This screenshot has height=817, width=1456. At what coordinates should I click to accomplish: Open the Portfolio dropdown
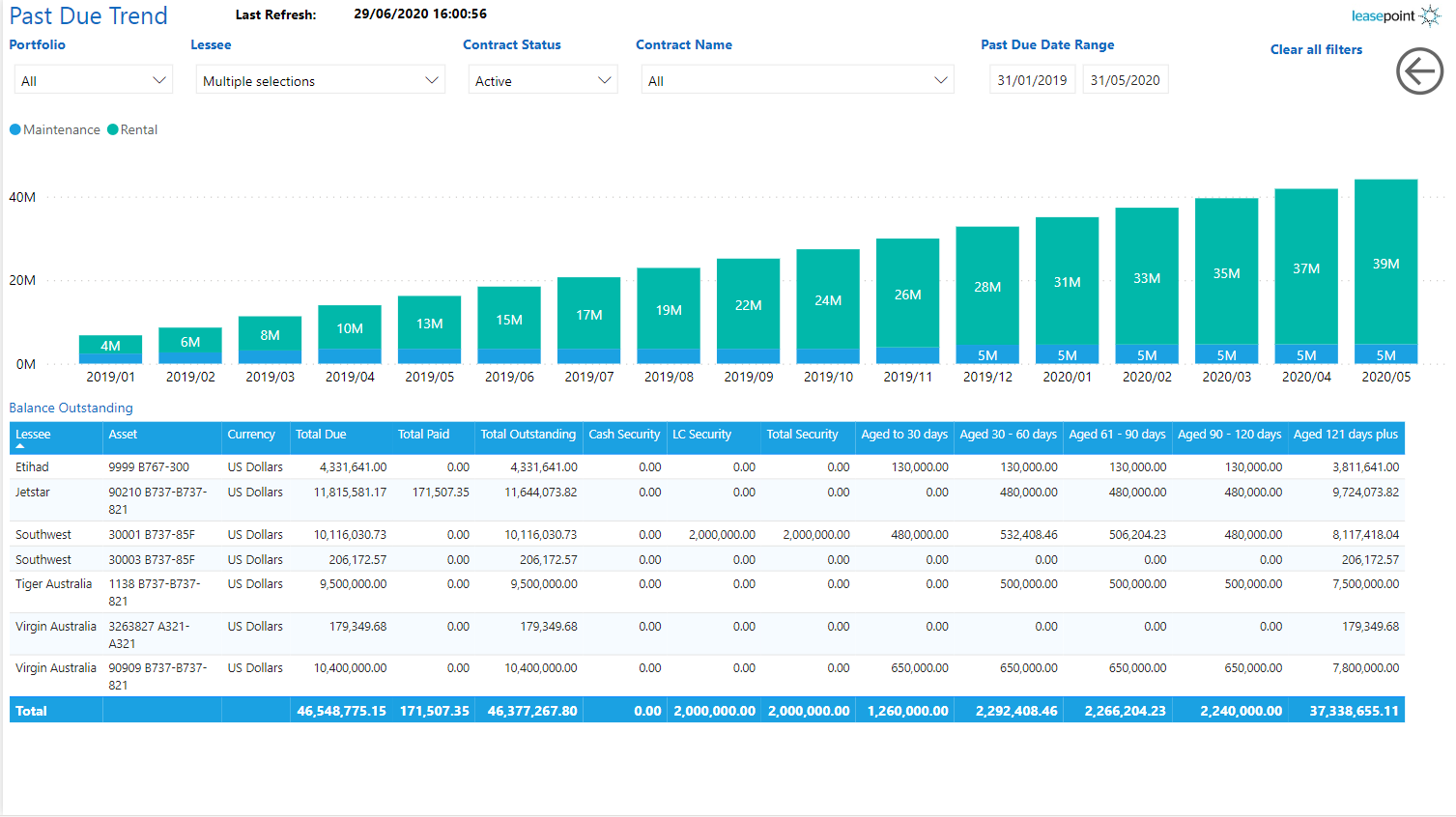(94, 80)
